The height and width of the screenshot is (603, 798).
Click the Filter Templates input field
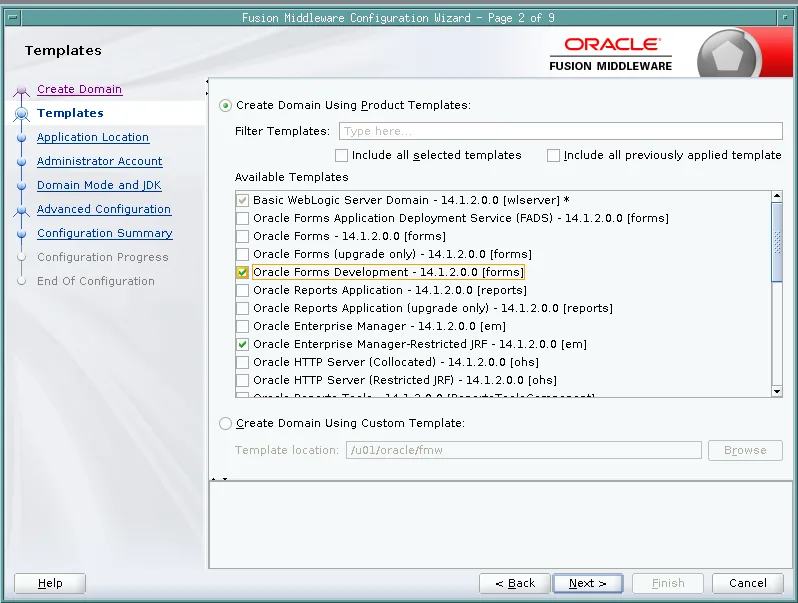click(560, 131)
